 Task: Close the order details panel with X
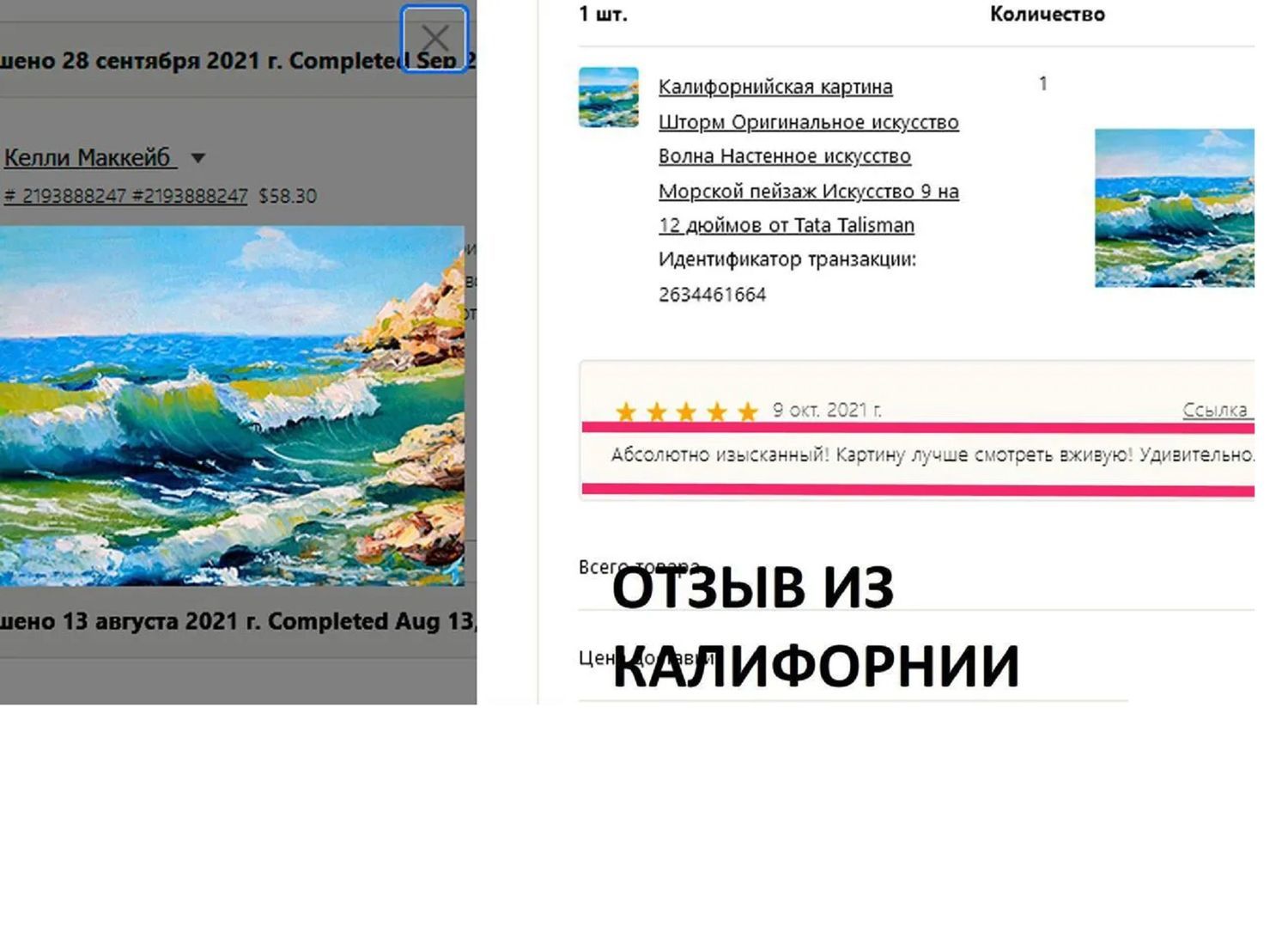pos(434,39)
